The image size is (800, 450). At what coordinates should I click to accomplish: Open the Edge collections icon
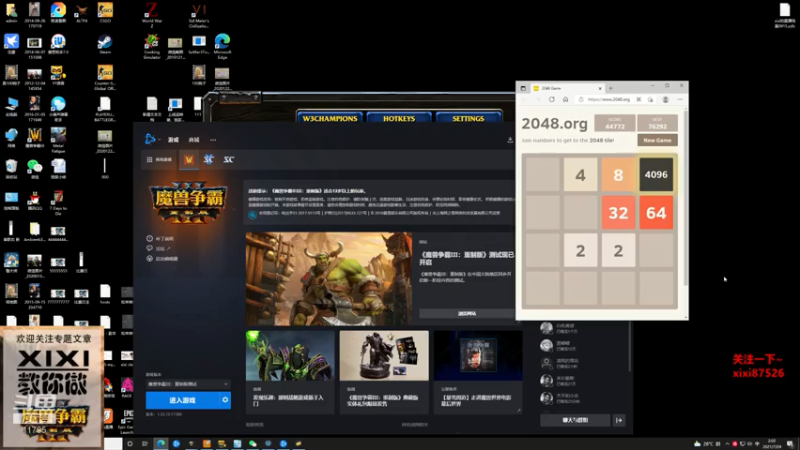(651, 99)
